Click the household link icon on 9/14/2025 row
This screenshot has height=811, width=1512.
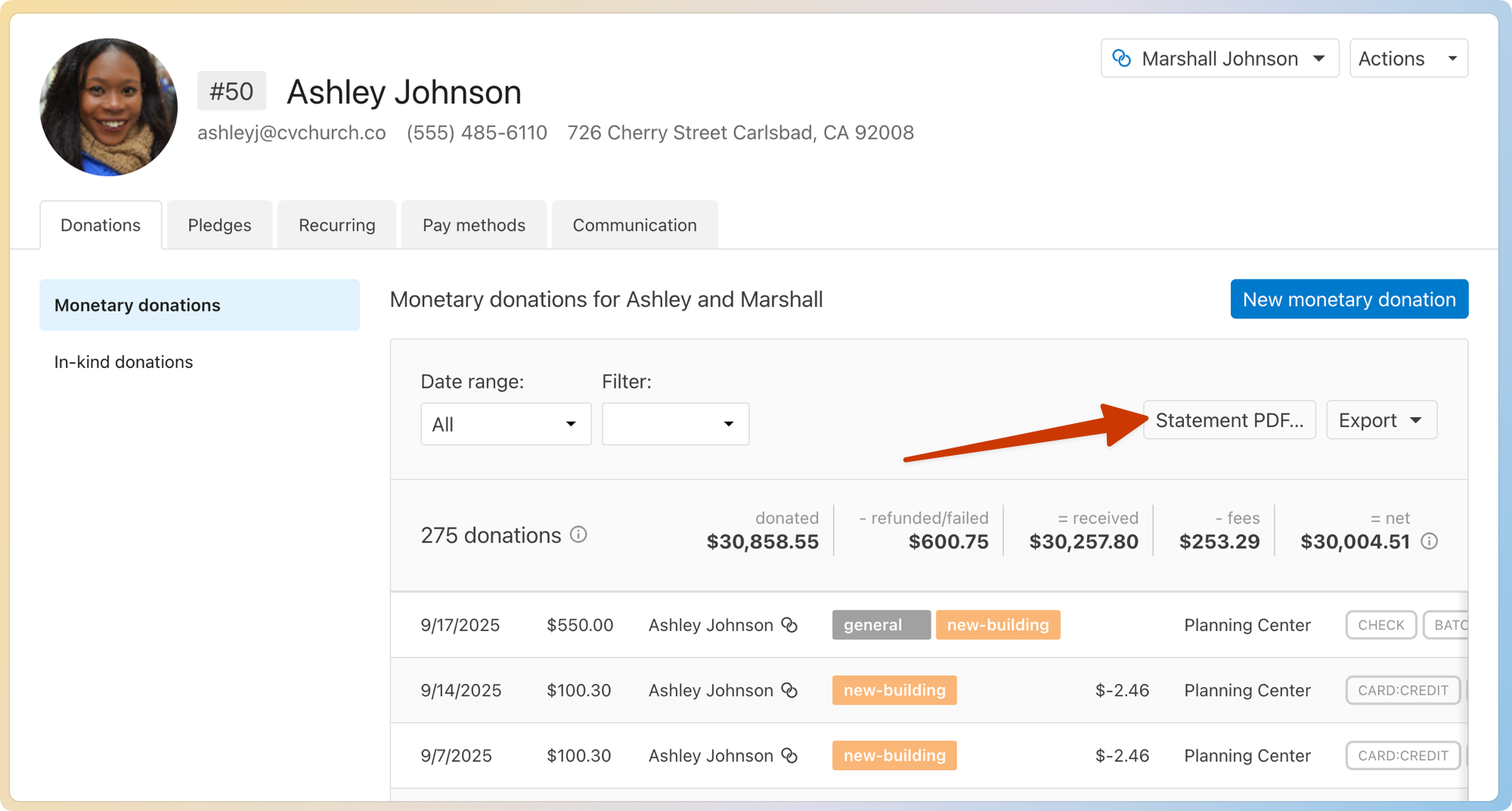(789, 690)
